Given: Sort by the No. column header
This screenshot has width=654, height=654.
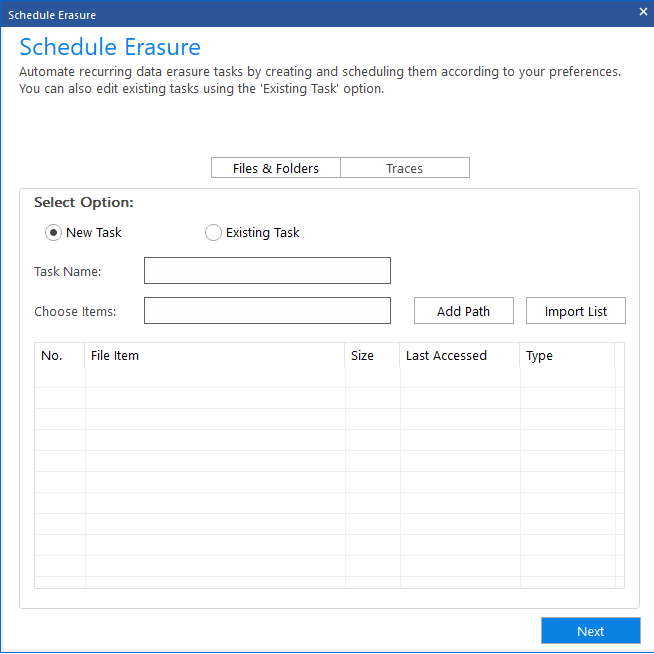Looking at the screenshot, I should pyautogui.click(x=60, y=355).
